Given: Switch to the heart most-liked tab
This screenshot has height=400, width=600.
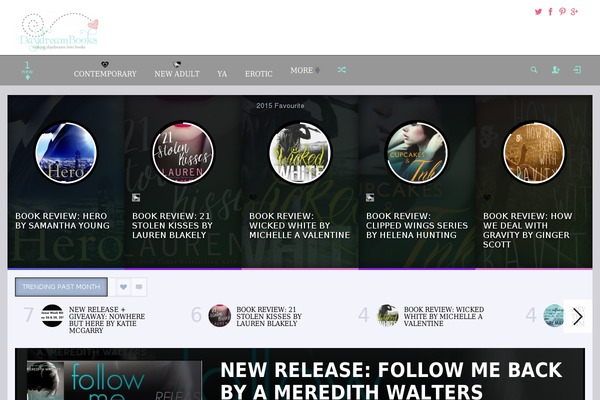Looking at the screenshot, I should (123, 287).
